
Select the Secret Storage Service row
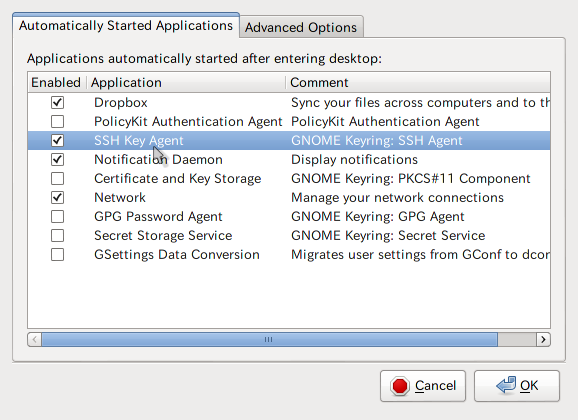(x=289, y=236)
